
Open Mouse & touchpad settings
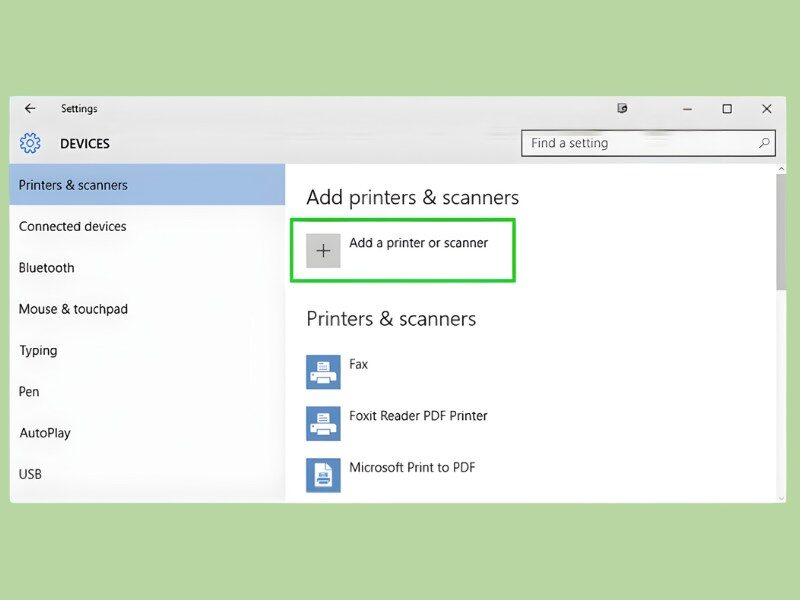click(73, 310)
